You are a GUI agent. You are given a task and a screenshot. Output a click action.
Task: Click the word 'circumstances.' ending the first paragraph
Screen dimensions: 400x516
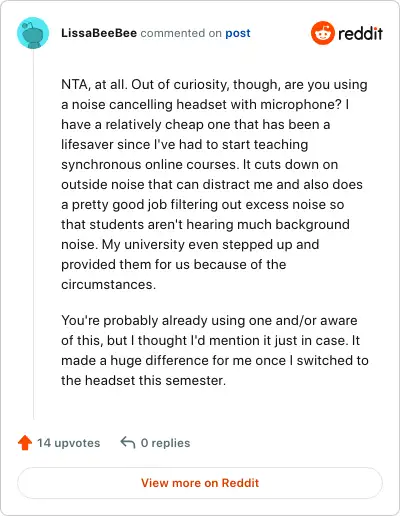(108, 284)
